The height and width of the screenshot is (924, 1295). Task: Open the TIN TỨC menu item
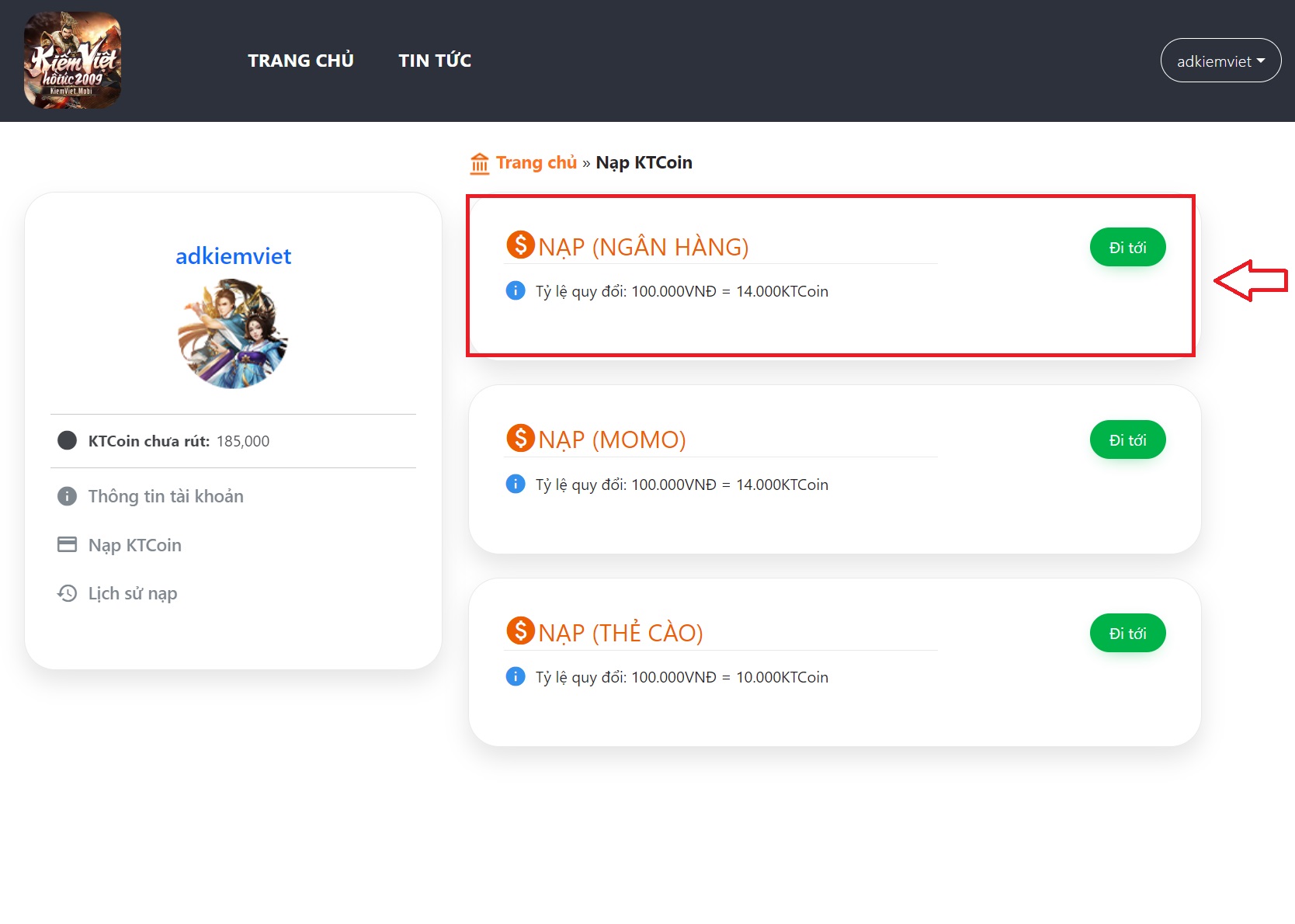[x=435, y=61]
